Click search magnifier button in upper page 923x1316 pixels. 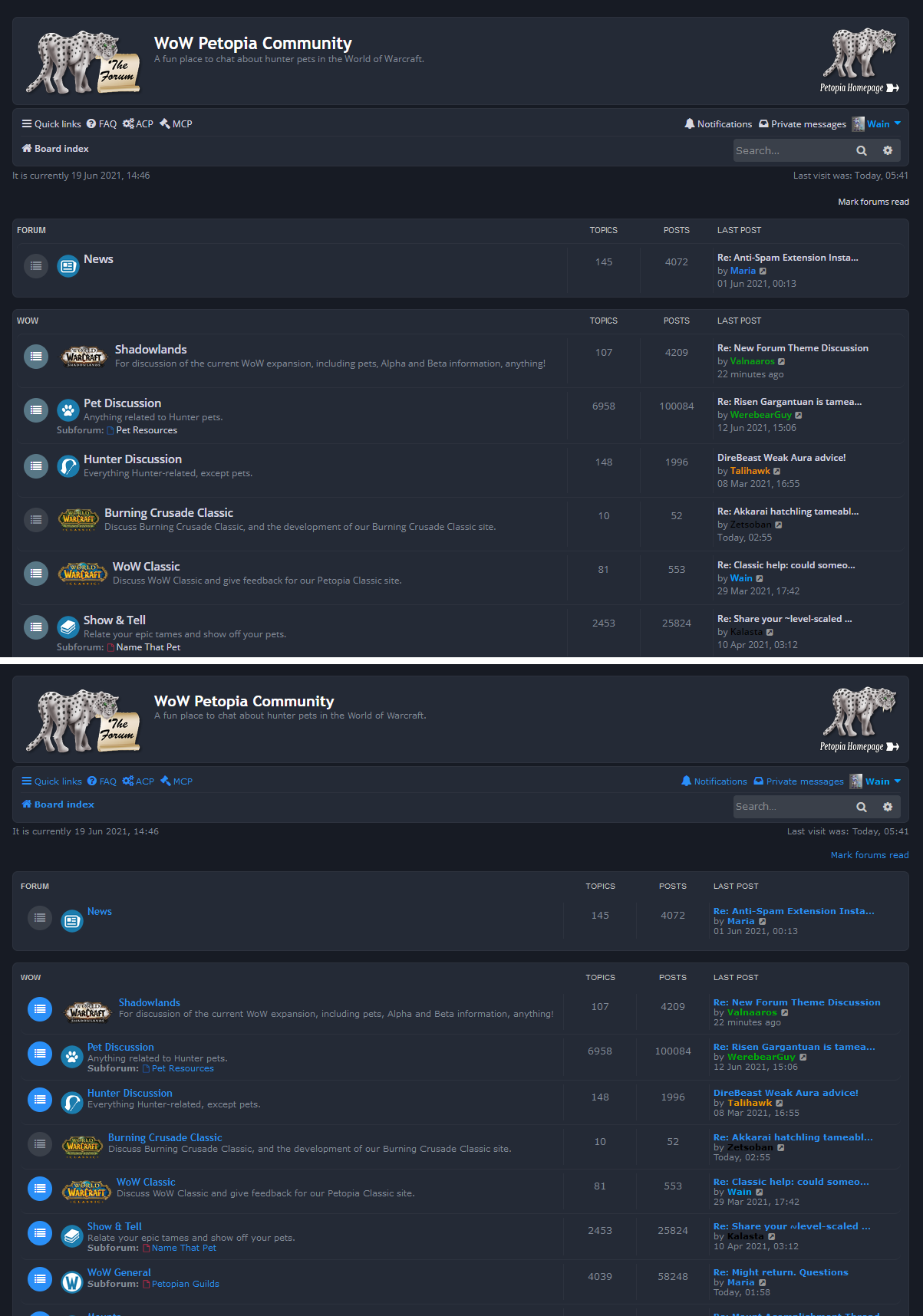point(862,151)
